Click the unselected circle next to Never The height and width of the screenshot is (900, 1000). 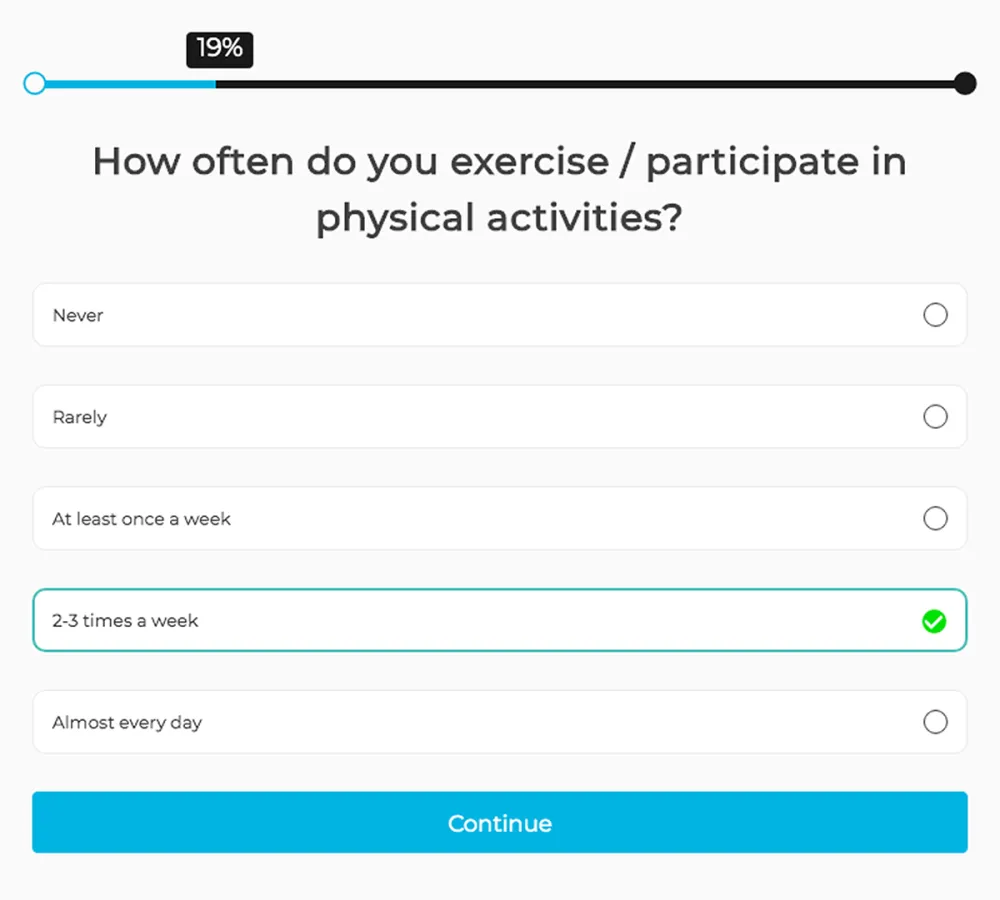pos(936,315)
